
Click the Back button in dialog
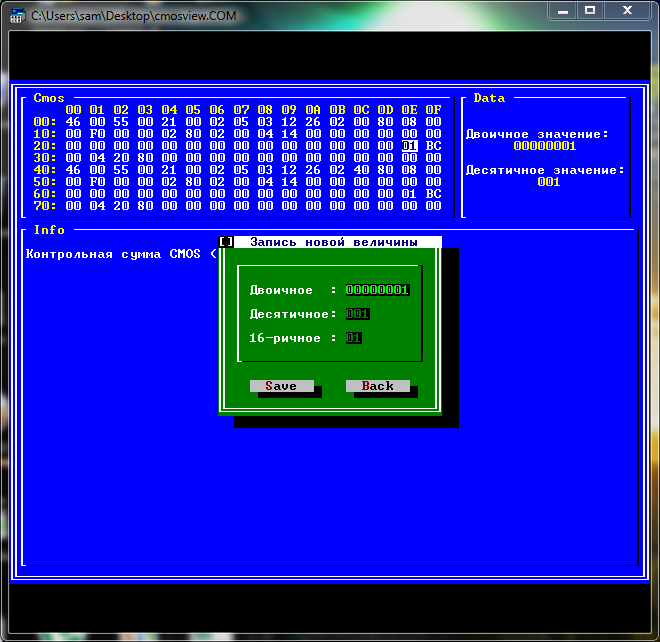coord(378,386)
